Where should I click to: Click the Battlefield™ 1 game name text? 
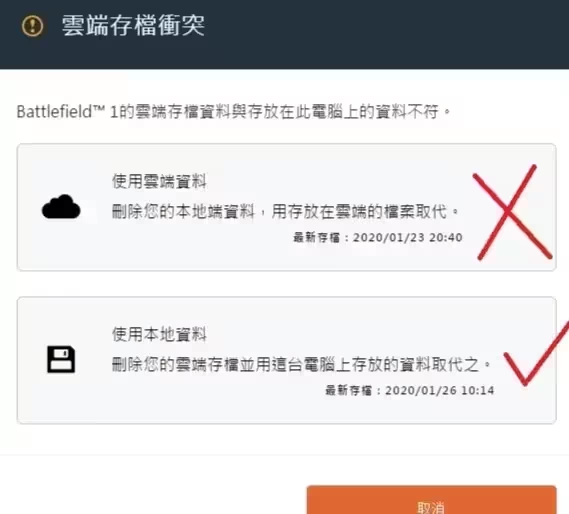click(67, 111)
